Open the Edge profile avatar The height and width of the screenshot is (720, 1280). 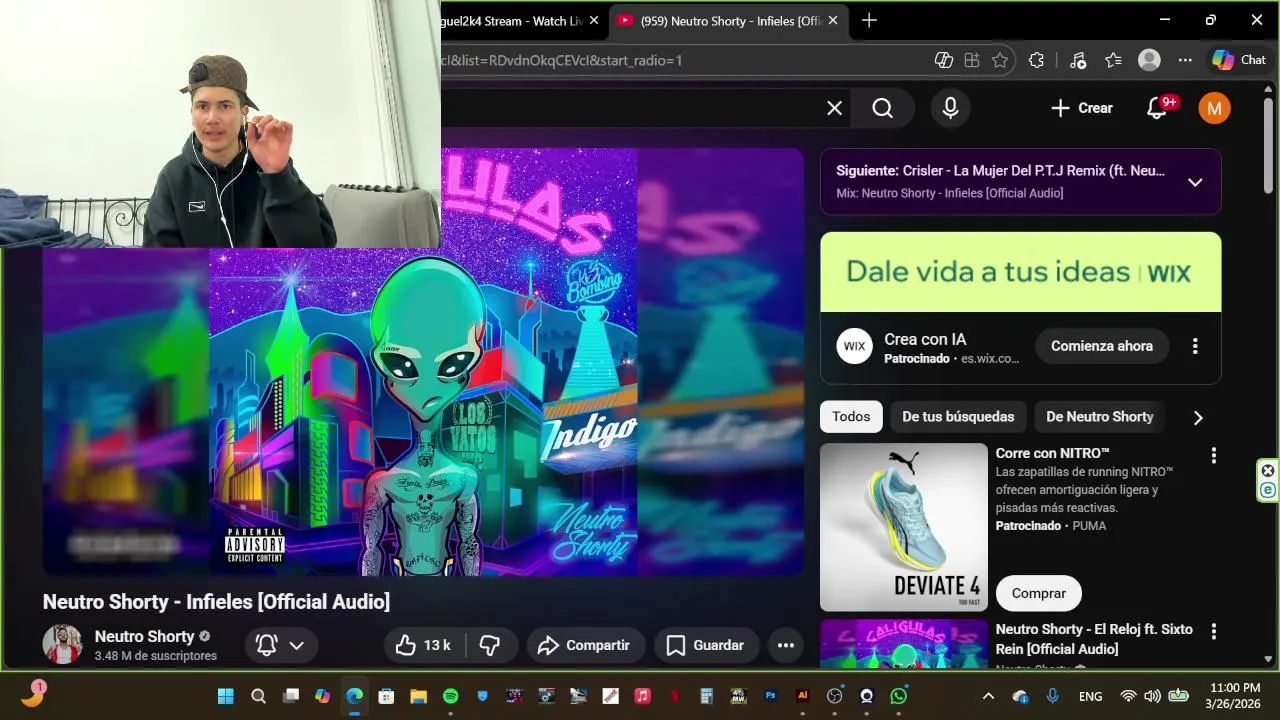pos(1149,60)
